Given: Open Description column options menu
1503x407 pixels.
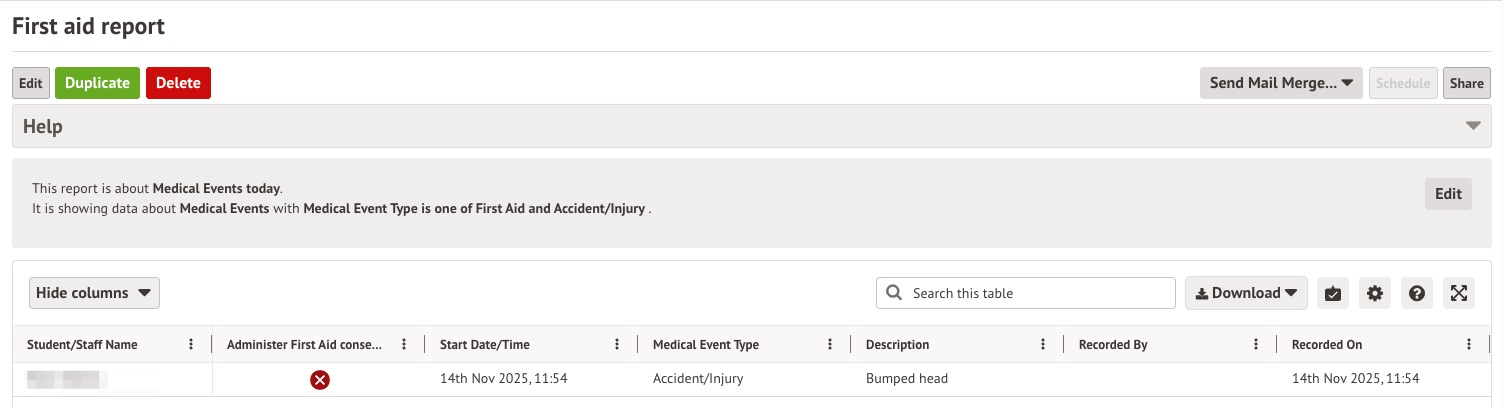Looking at the screenshot, I should [1043, 345].
